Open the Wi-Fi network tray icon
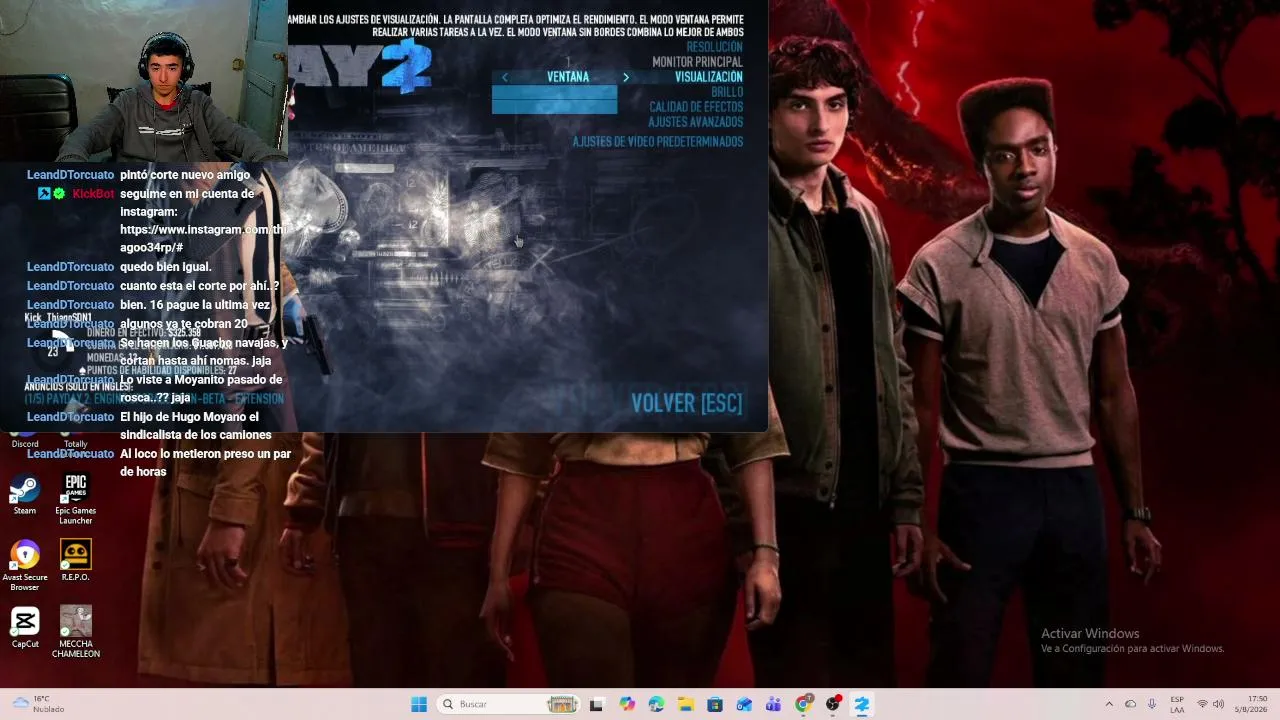The width and height of the screenshot is (1280, 720). tap(1202, 704)
